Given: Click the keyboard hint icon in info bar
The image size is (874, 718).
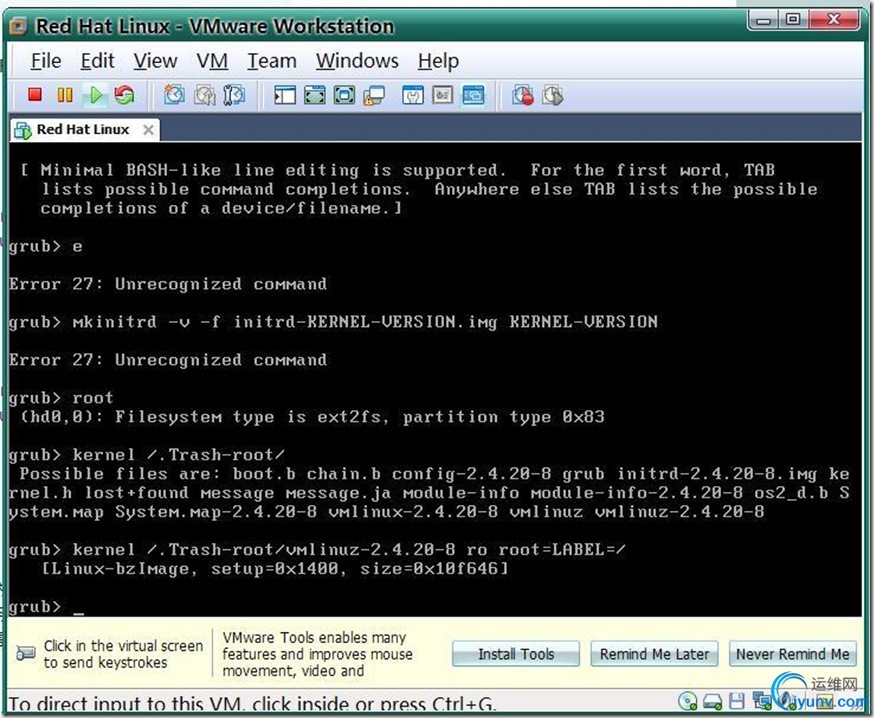Looking at the screenshot, I should tap(26, 653).
